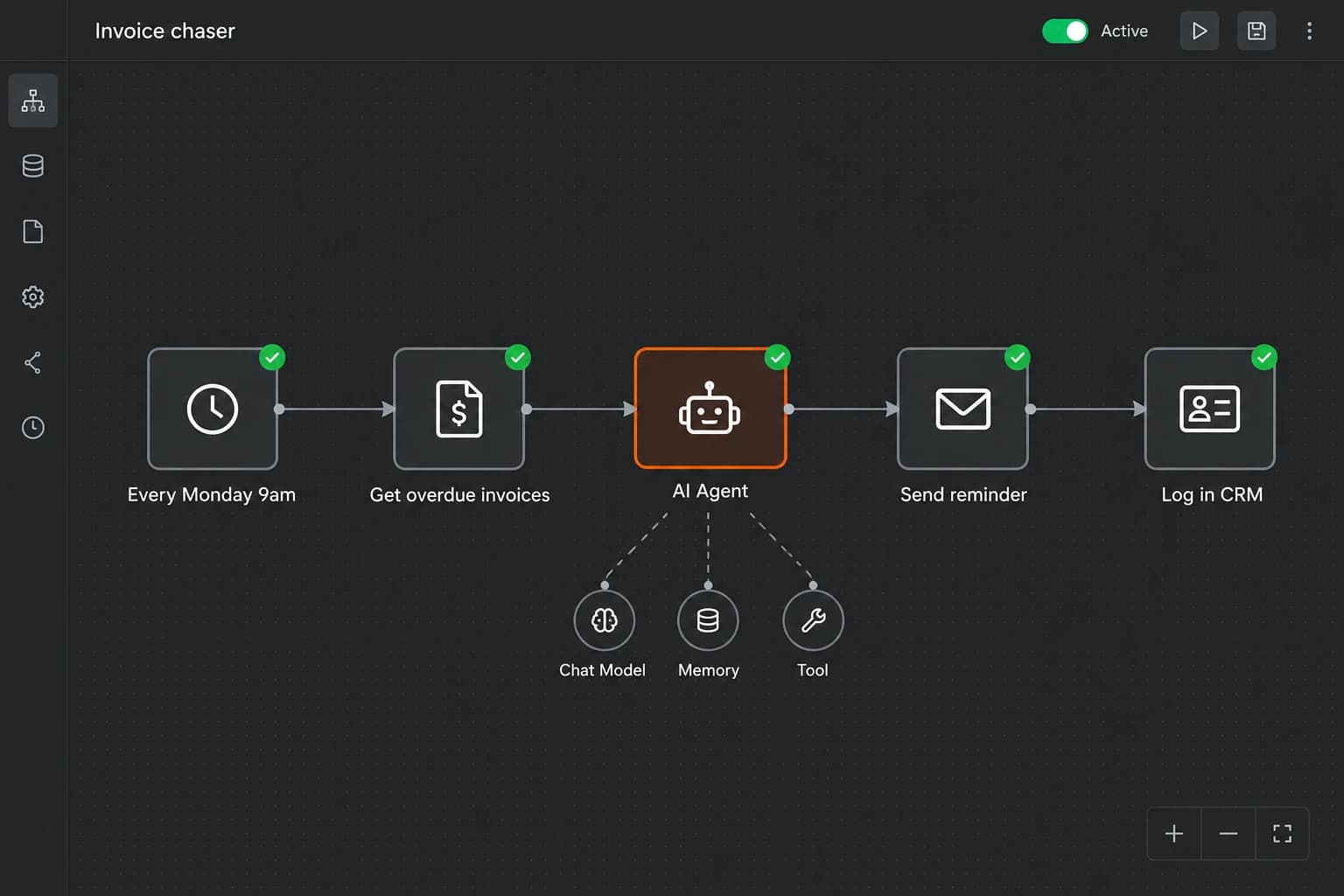1344x896 pixels.
Task: Click the Get overdue invoices label text
Action: [x=459, y=495]
